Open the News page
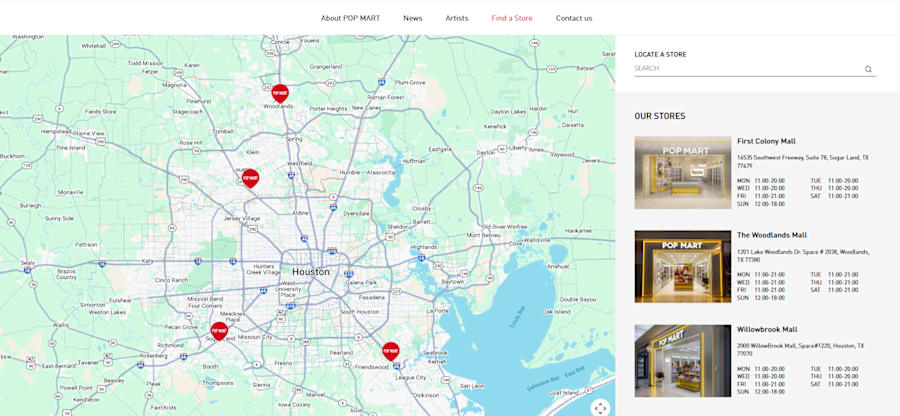The width and height of the screenshot is (900, 416). (413, 18)
